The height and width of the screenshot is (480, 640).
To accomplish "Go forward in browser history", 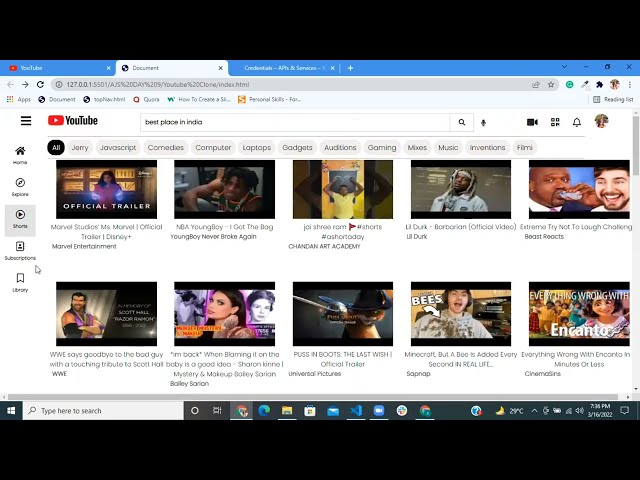I will click(x=25, y=84).
